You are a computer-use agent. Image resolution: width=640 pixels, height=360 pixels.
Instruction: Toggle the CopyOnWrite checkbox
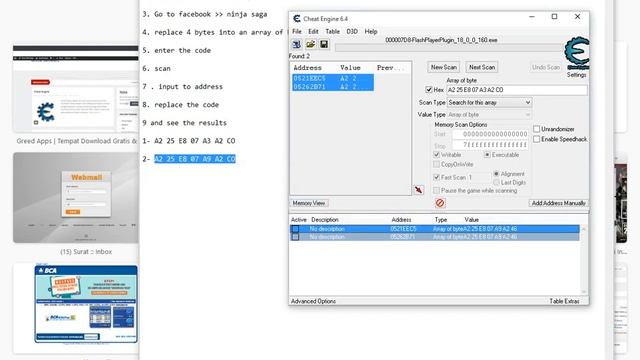coord(436,164)
